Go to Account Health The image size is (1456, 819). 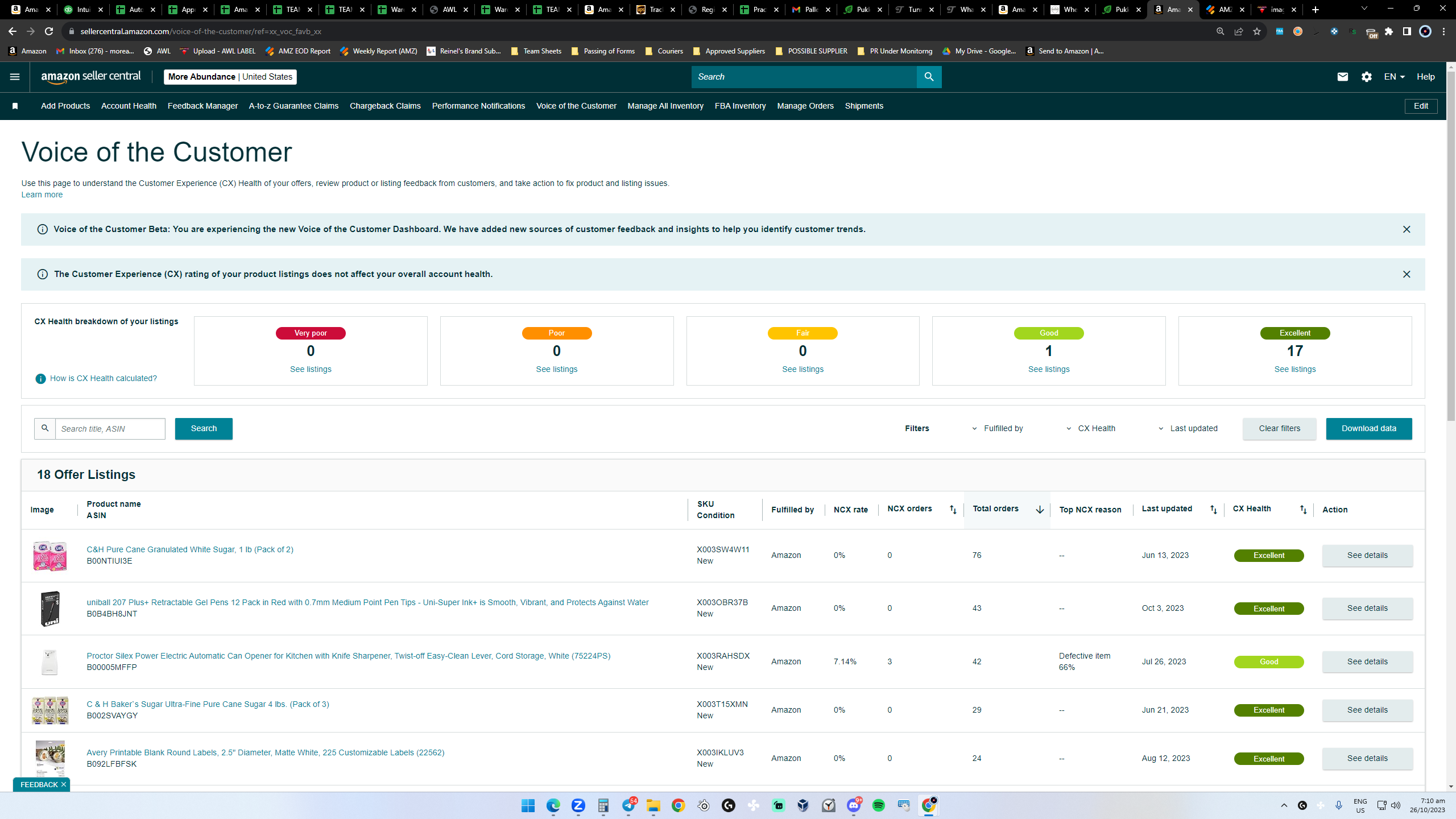129,106
